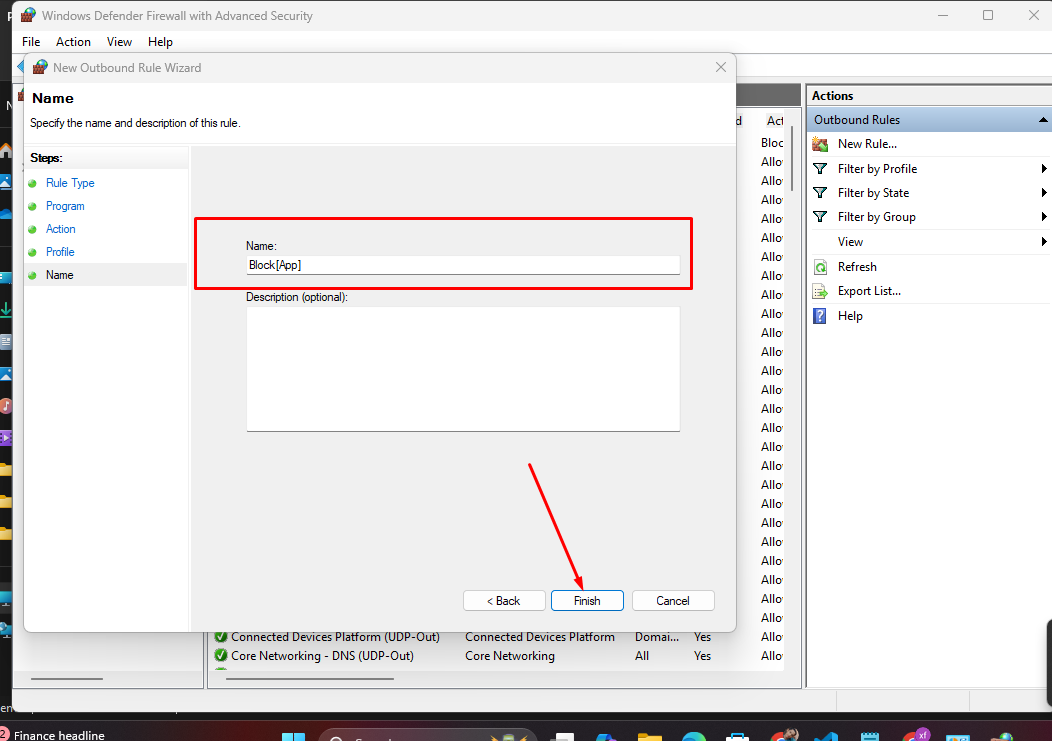This screenshot has height=741, width=1052.
Task: Open the File menu
Action: pyautogui.click(x=31, y=42)
